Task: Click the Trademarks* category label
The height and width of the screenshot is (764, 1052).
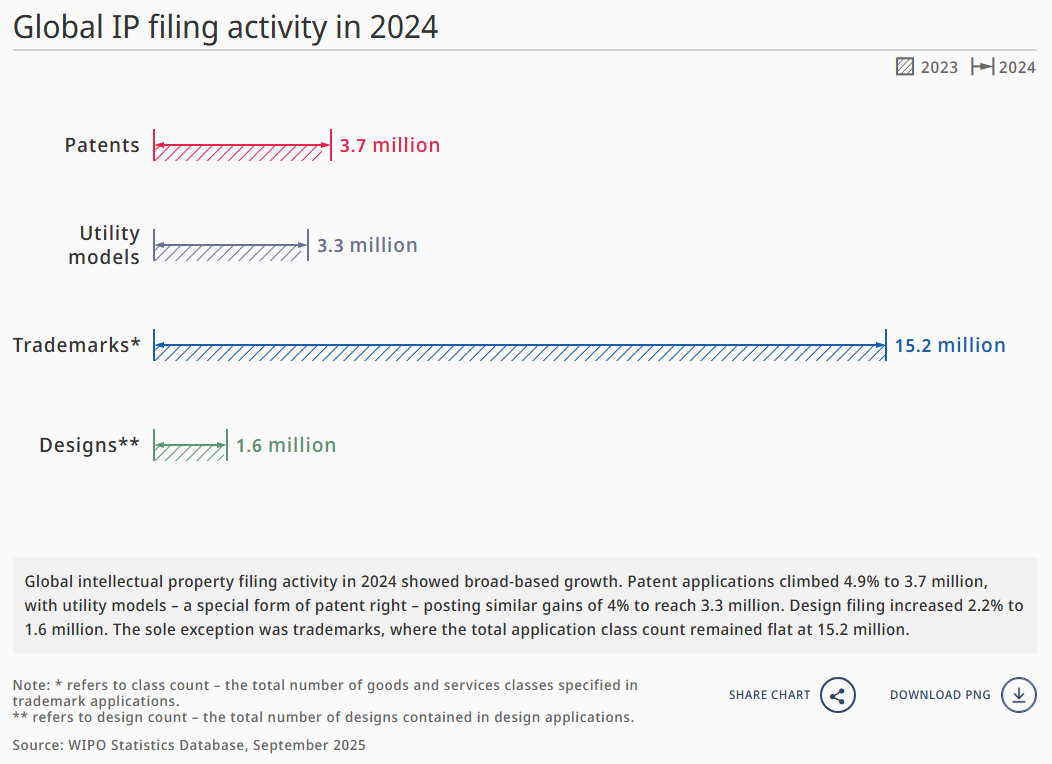Action: click(x=76, y=345)
